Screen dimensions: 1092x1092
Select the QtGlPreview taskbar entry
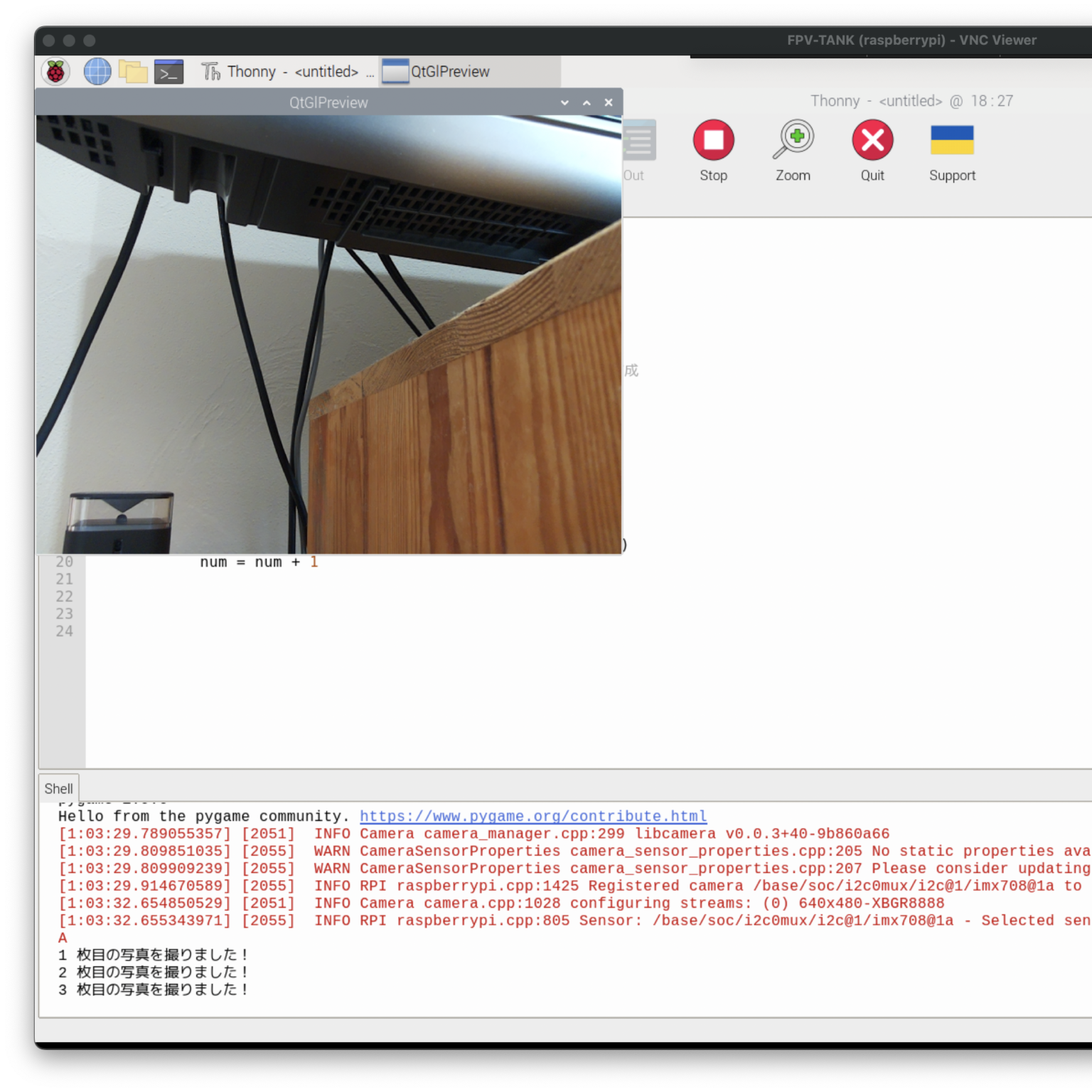[437, 72]
